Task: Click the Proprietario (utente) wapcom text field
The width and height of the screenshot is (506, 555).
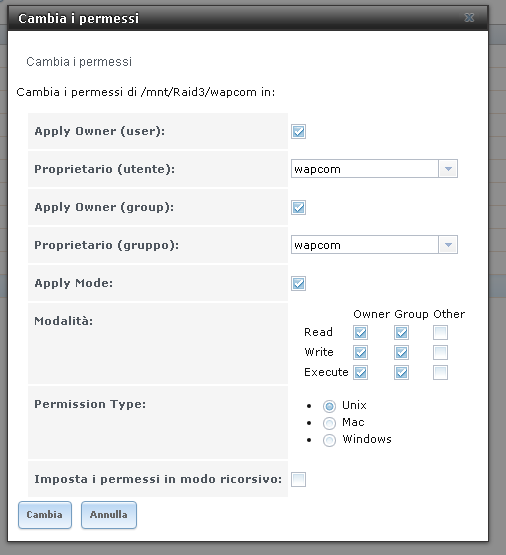Action: (x=365, y=168)
